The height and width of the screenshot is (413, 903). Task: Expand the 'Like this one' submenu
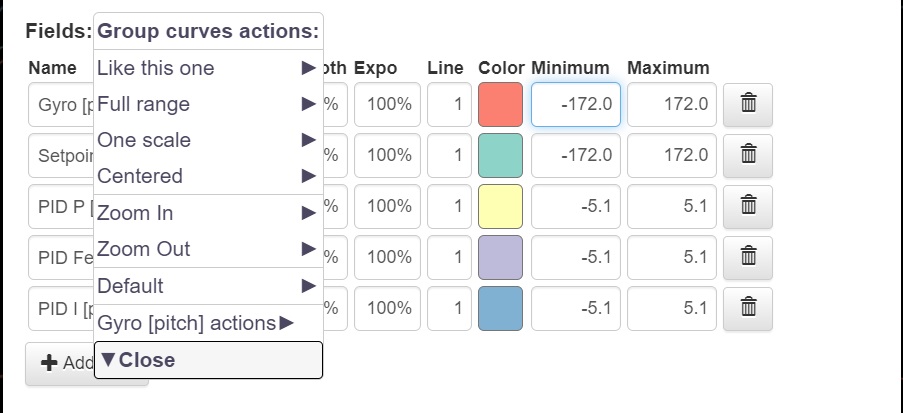207,68
